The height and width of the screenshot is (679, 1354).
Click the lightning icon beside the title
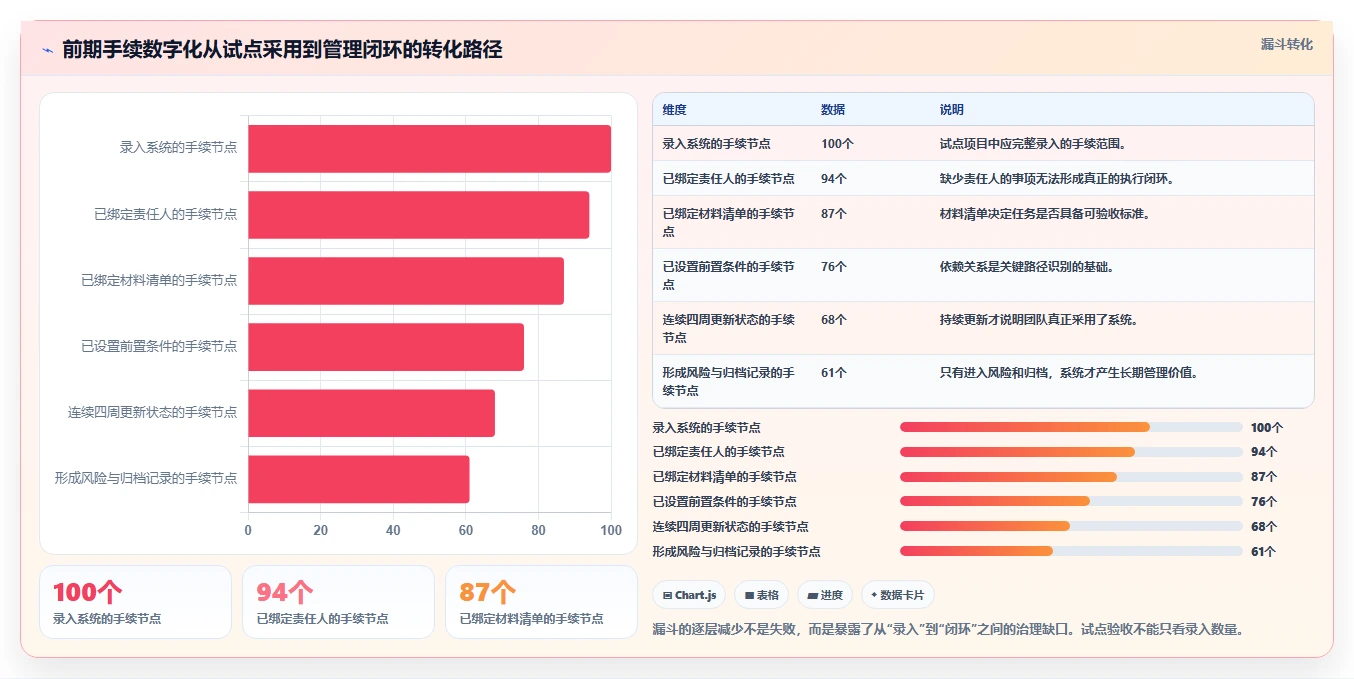[x=47, y=50]
